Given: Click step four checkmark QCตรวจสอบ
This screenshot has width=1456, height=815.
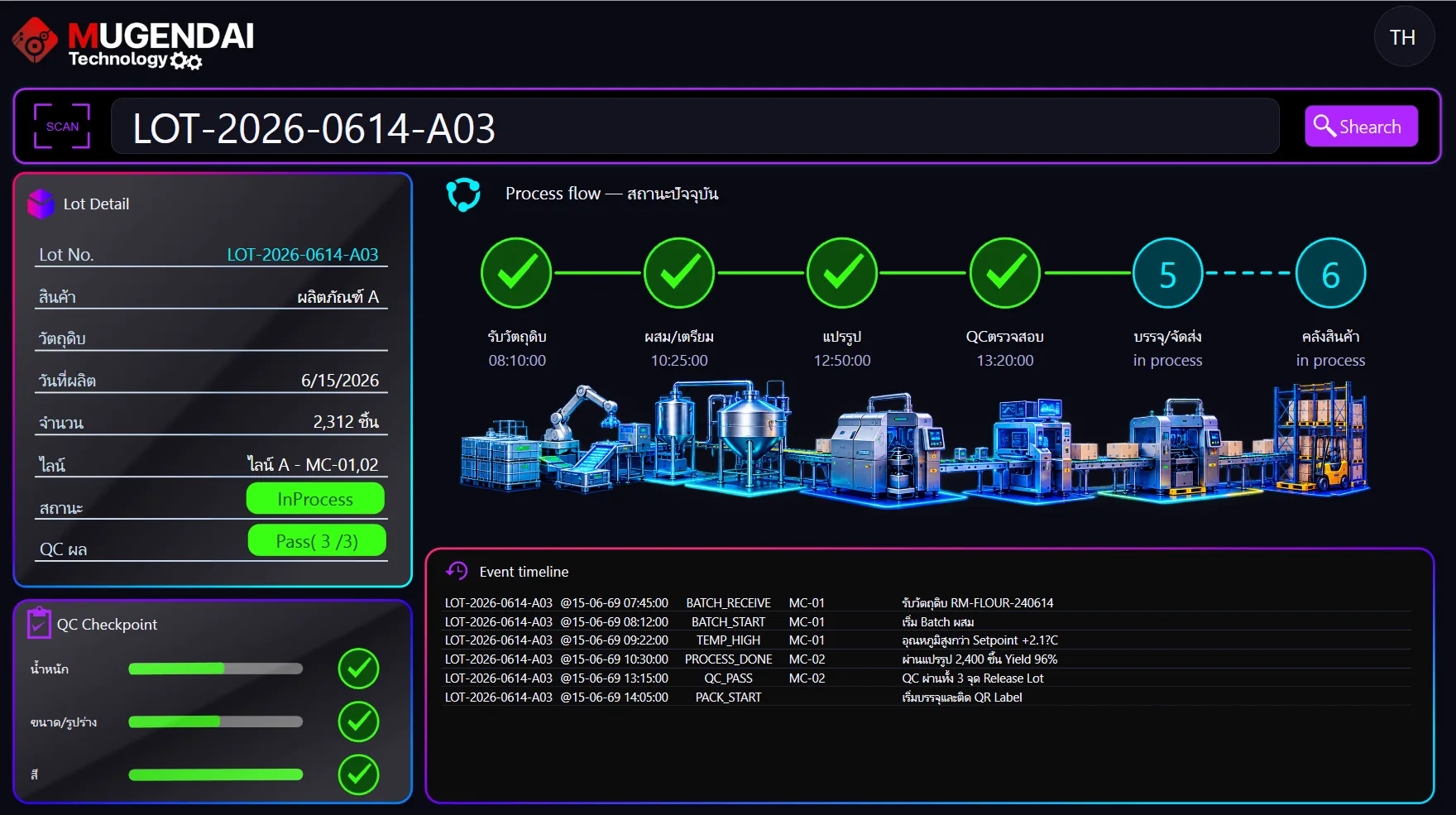Looking at the screenshot, I should click(x=1005, y=273).
